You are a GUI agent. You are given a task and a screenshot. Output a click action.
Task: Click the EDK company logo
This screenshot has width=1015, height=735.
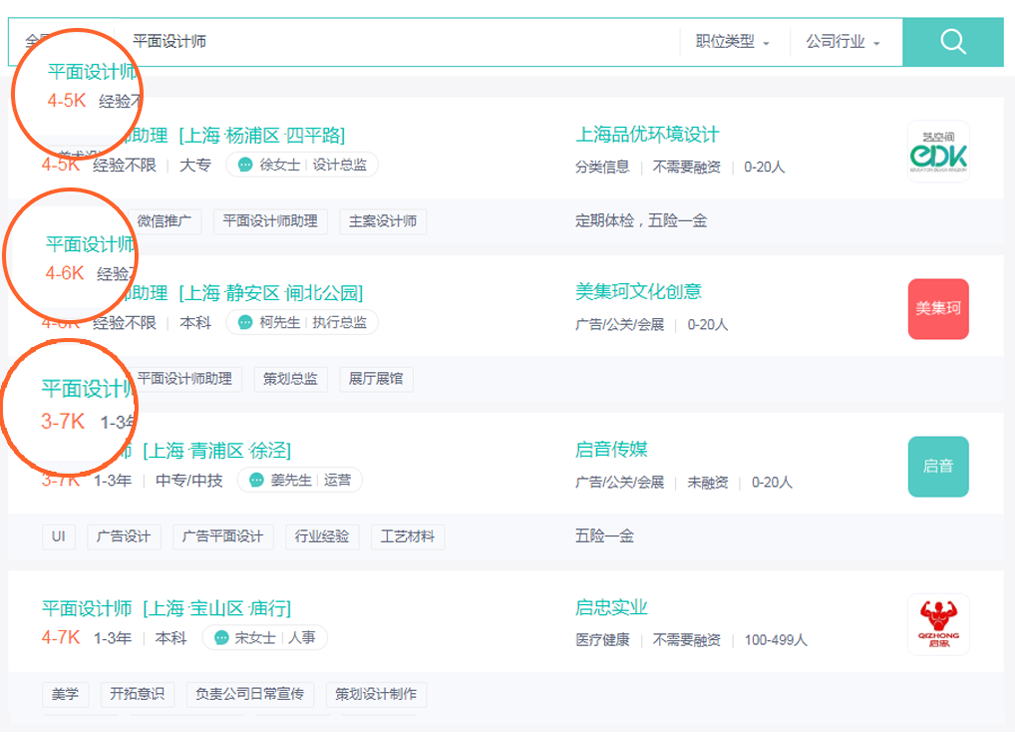(938, 152)
